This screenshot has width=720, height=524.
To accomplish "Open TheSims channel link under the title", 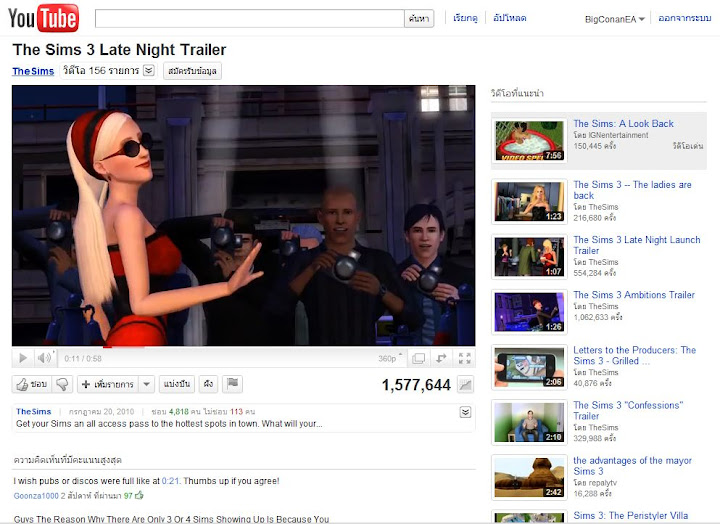I will (33, 71).
